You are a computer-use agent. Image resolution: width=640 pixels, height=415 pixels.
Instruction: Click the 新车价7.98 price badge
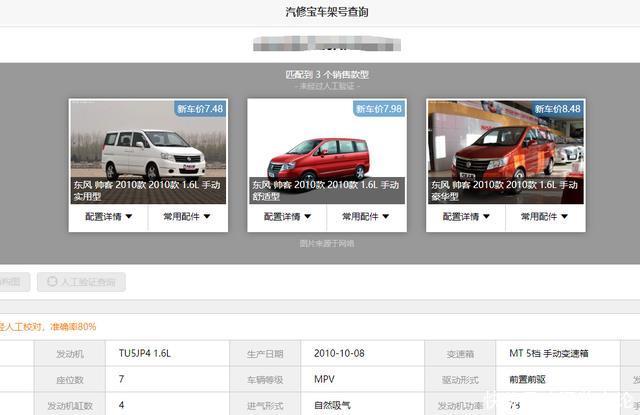tap(379, 108)
